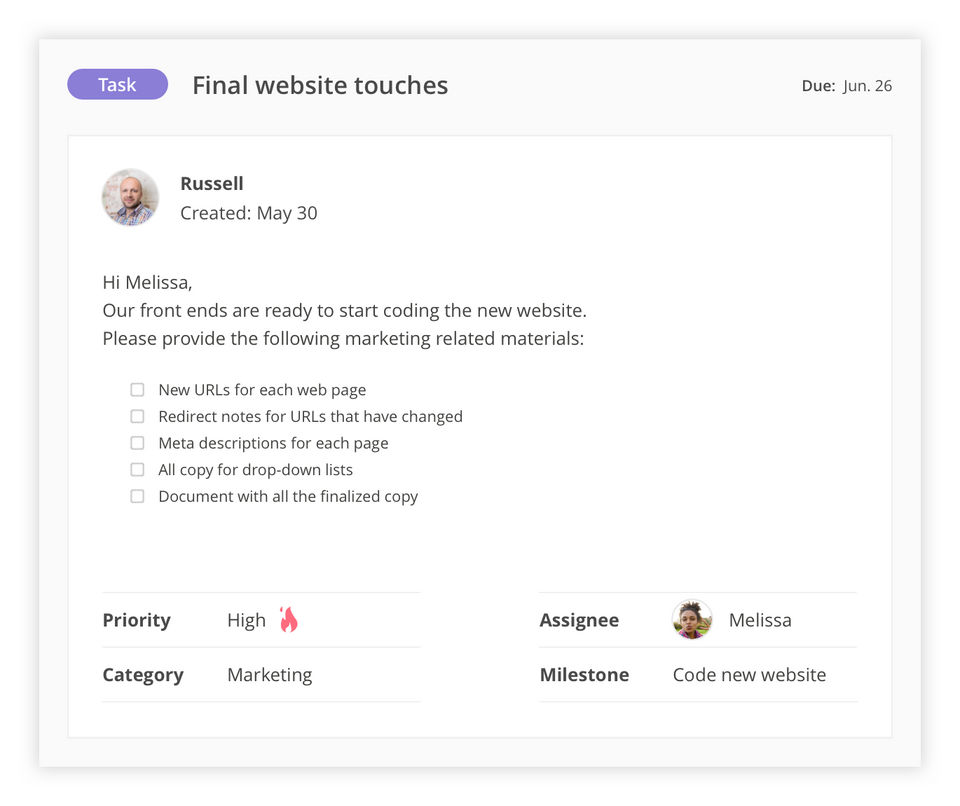Open the Priority value High

coord(246,620)
